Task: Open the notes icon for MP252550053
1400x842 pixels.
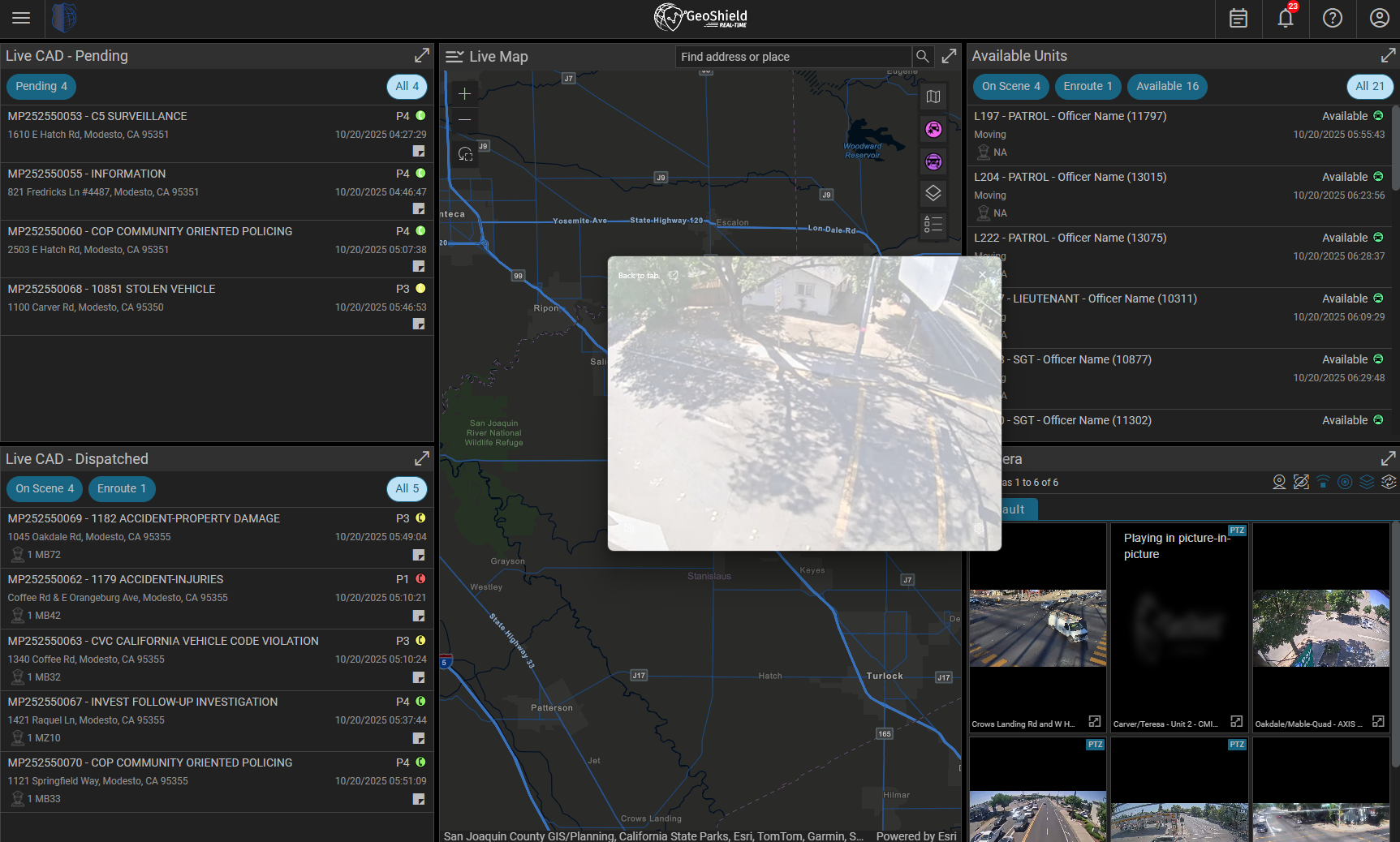Action: click(x=418, y=152)
